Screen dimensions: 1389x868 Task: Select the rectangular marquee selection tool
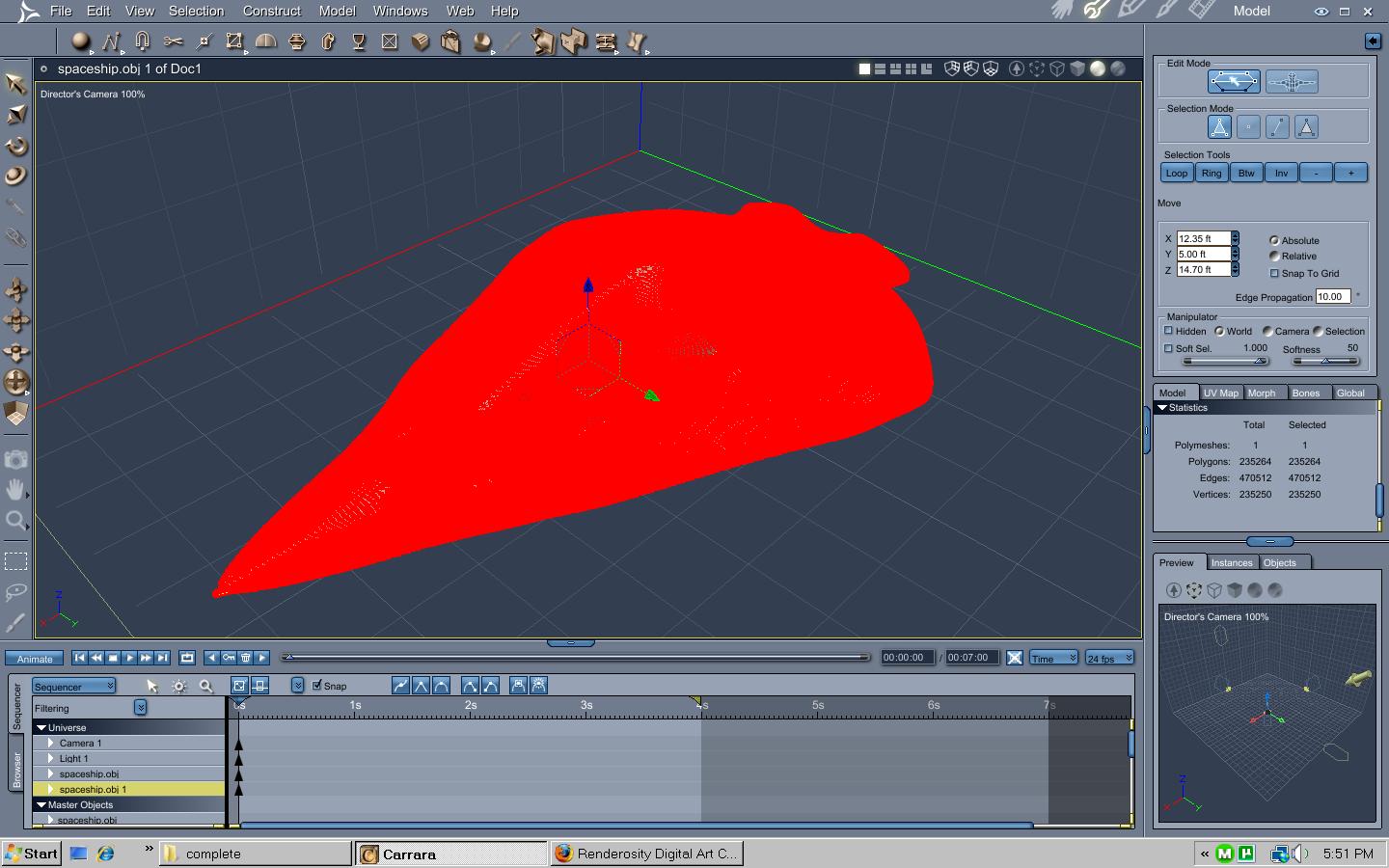[15, 560]
